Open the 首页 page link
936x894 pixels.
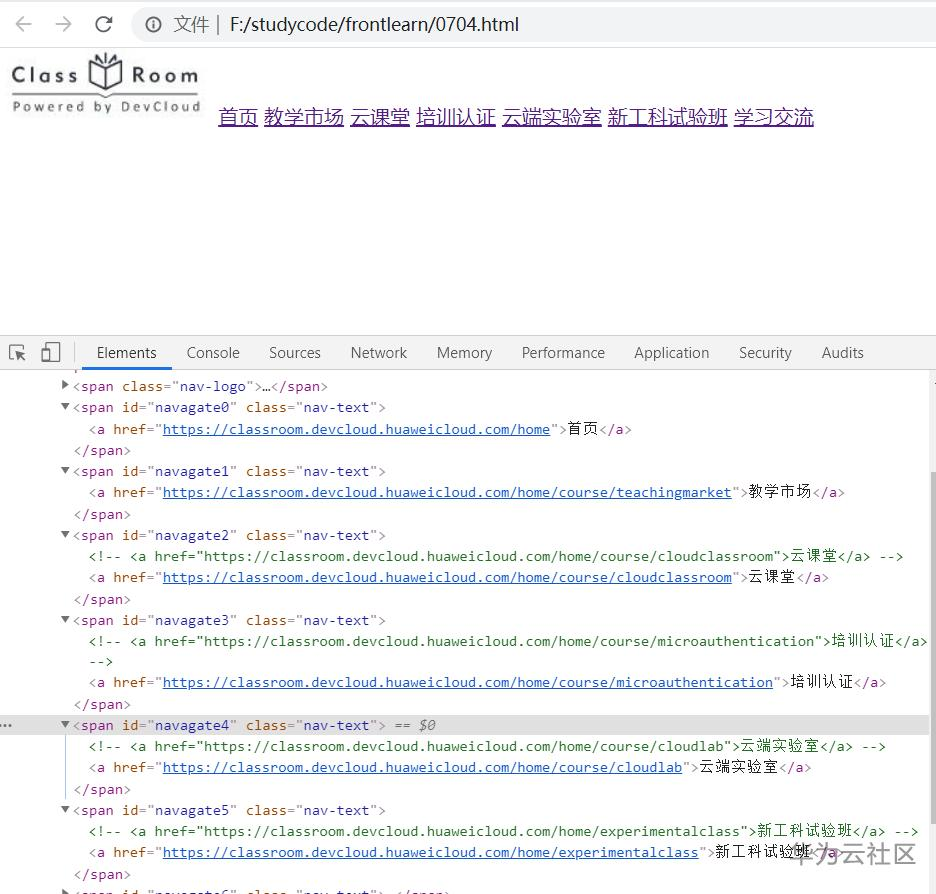(238, 117)
